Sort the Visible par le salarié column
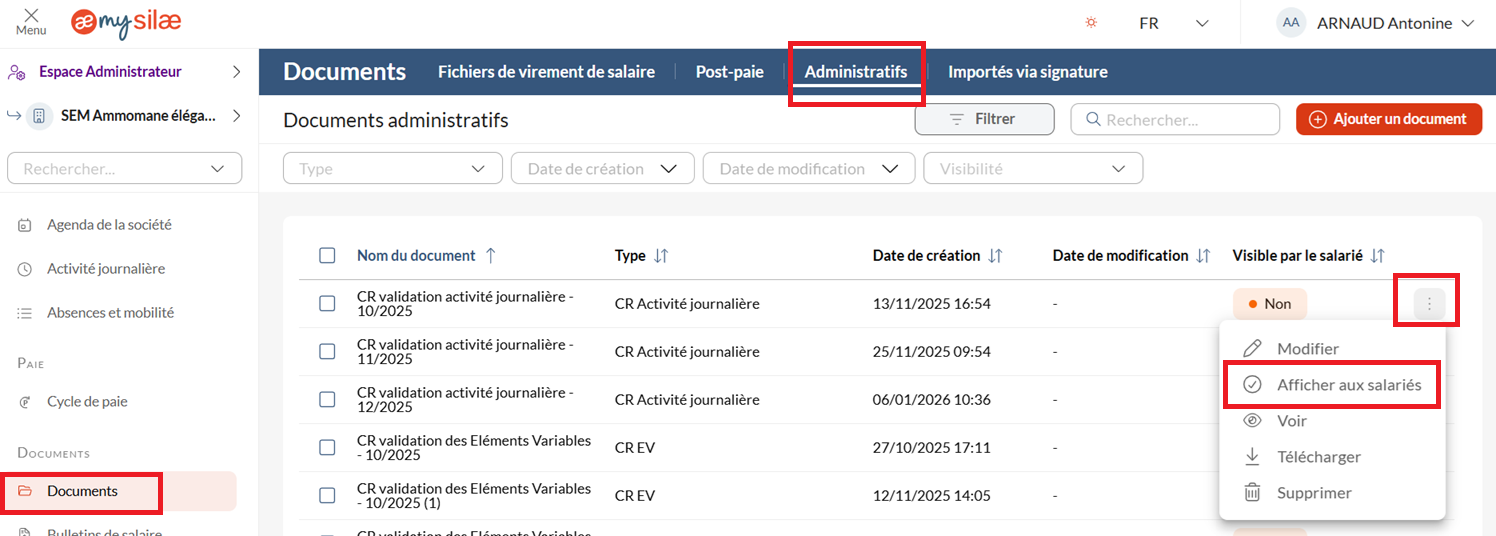Viewport: 1496px width, 536px height. tap(1378, 256)
